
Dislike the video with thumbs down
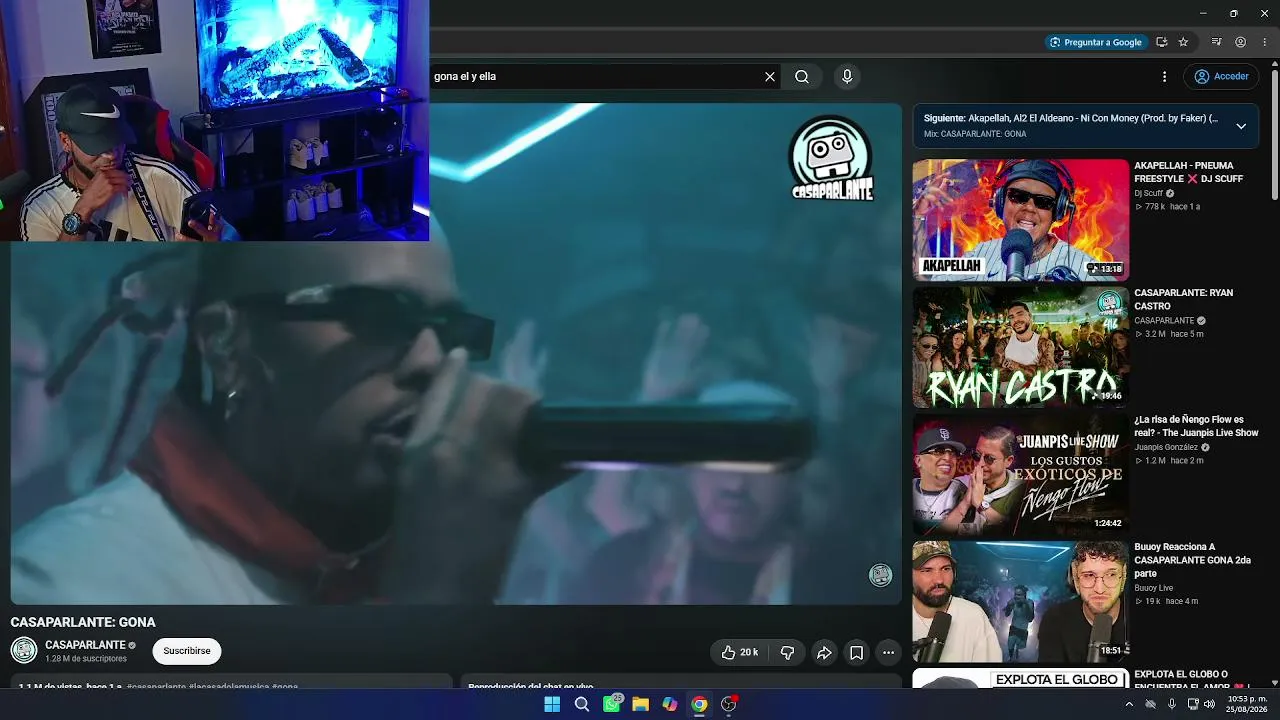coord(787,652)
